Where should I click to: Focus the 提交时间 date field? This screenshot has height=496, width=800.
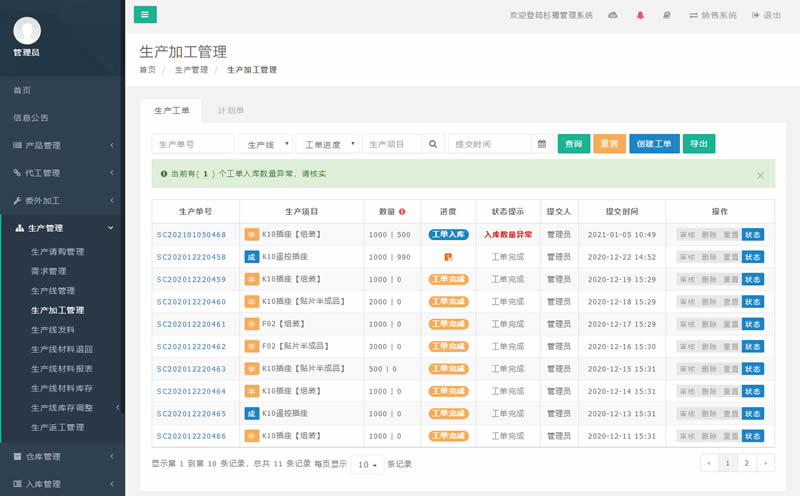click(489, 144)
